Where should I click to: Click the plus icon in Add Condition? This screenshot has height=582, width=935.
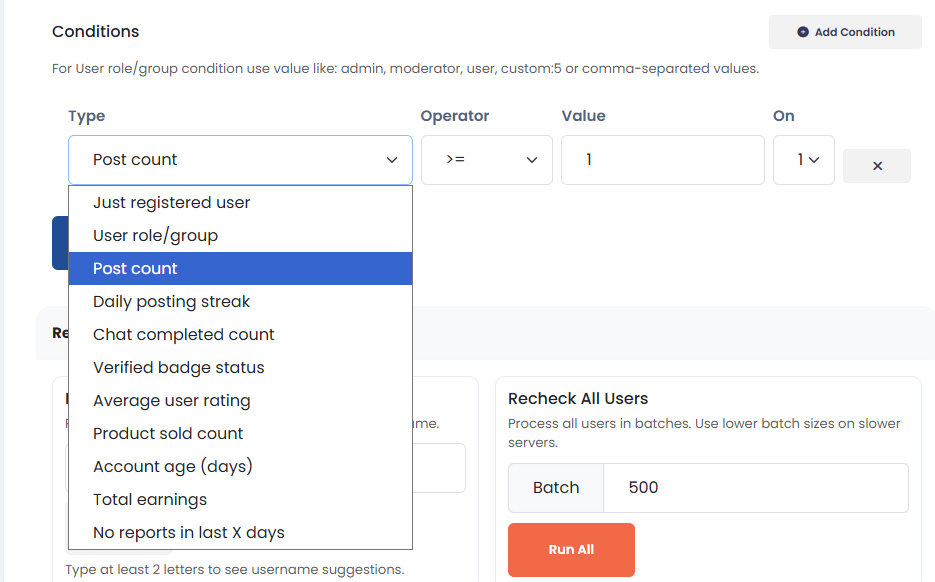pos(802,32)
